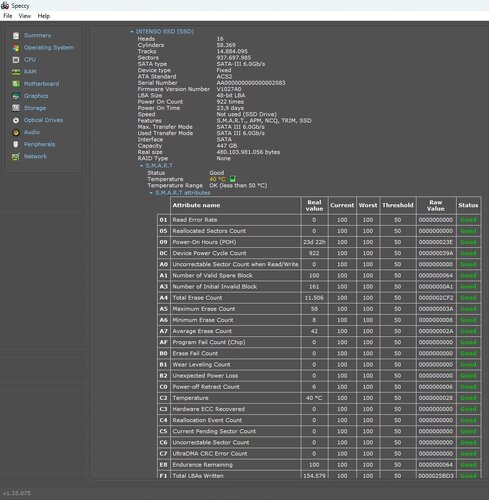Open the Motherboard icon
Screen dimensions: 489x500
(16, 84)
